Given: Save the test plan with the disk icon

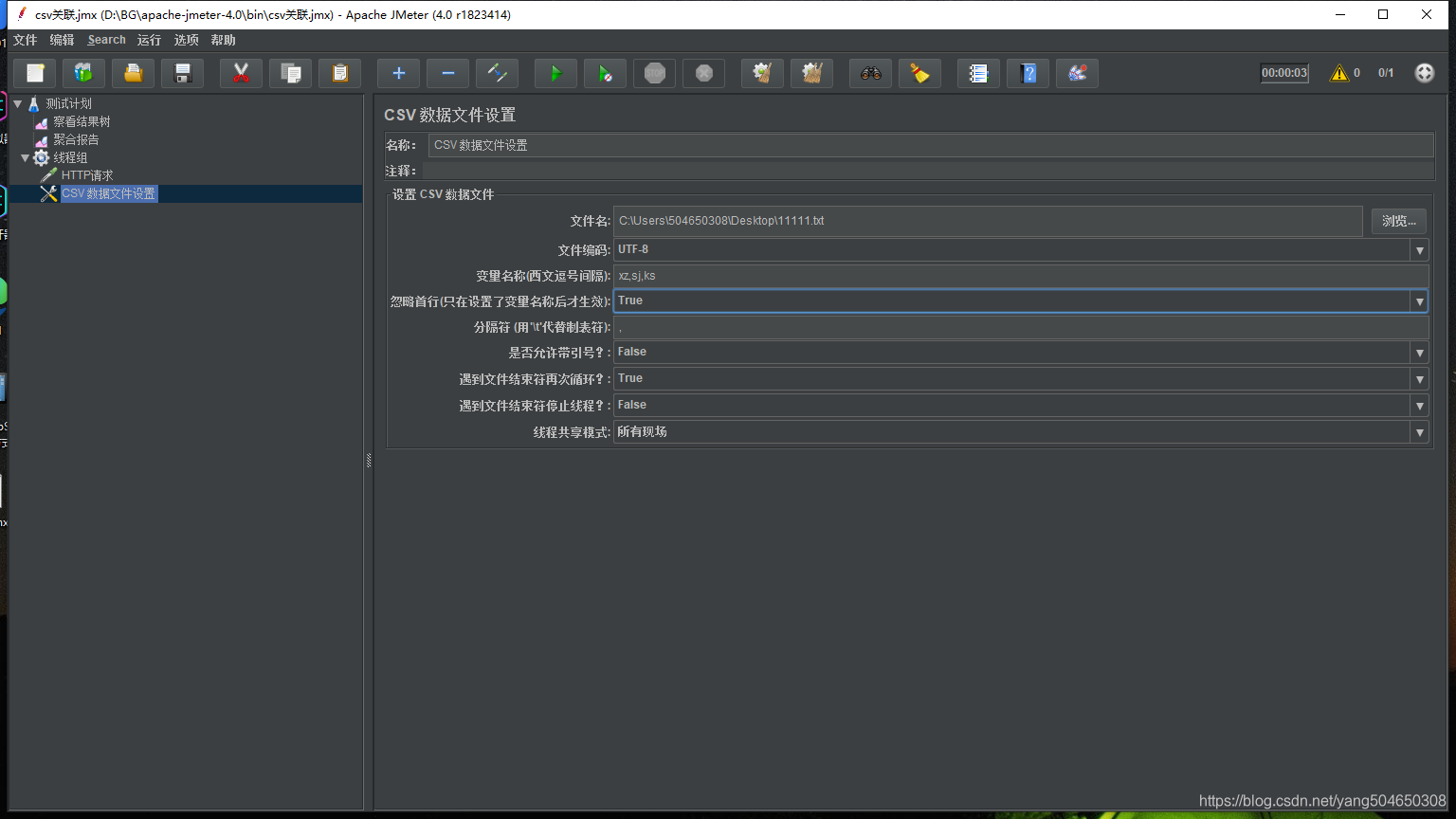Looking at the screenshot, I should [183, 73].
